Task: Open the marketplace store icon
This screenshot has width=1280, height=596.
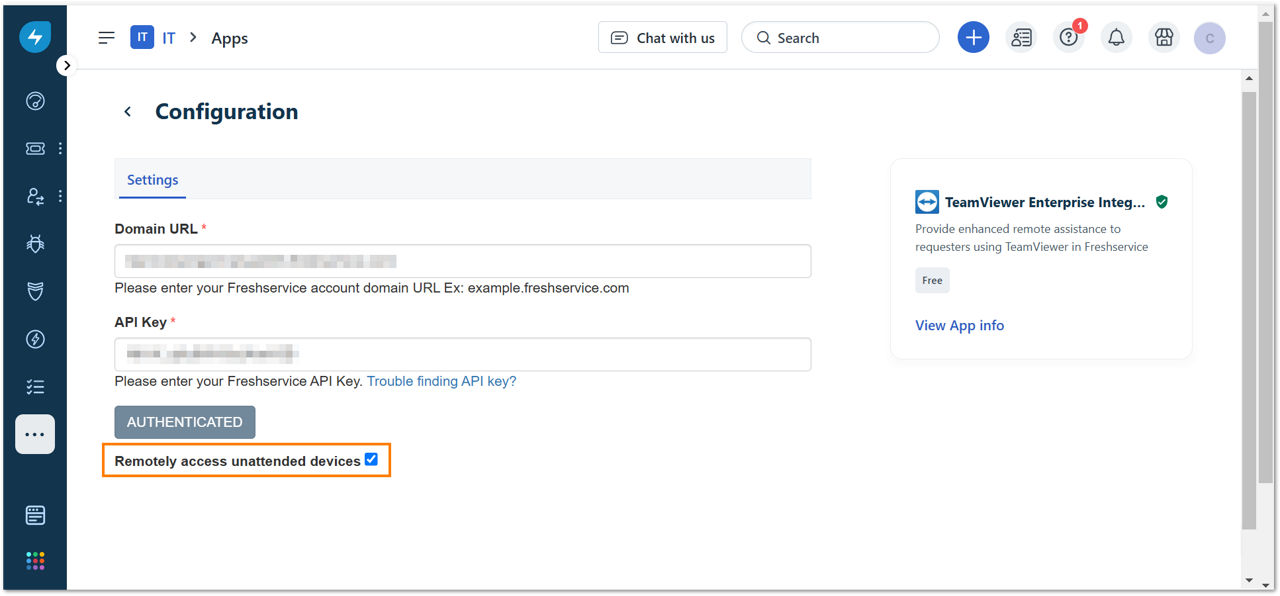Action: 1164,38
